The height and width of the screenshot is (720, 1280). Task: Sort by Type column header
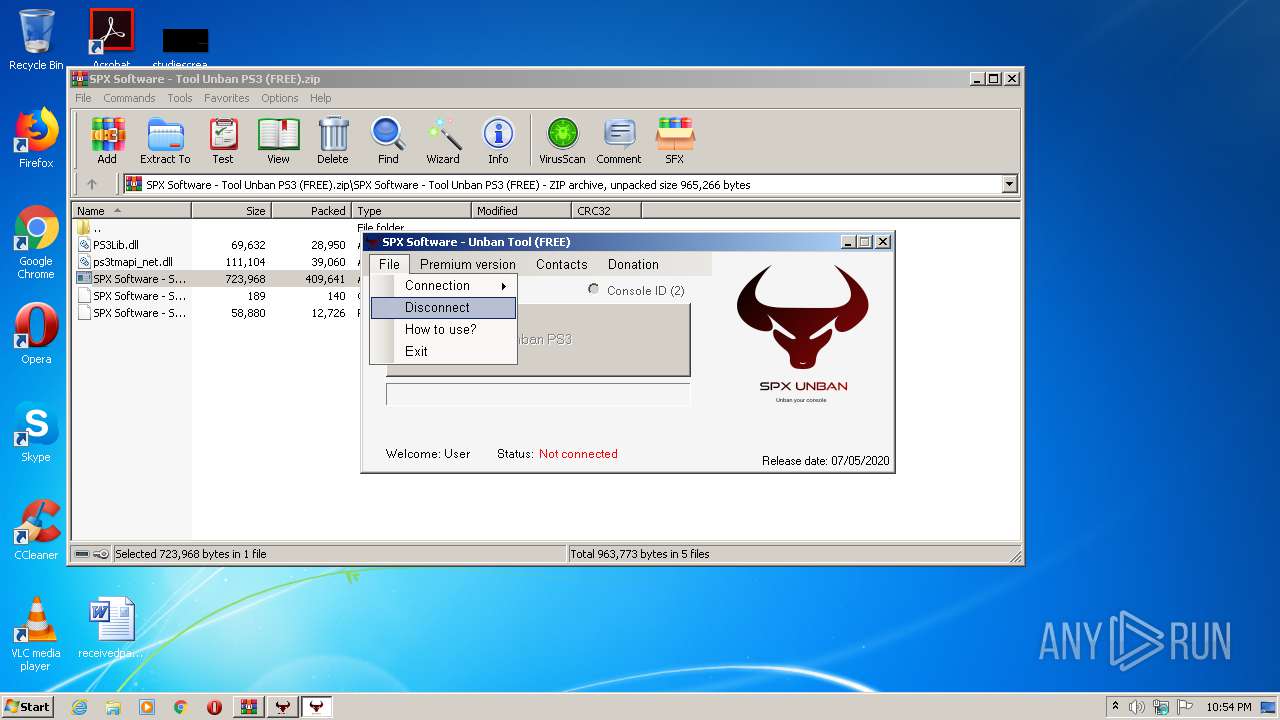pyautogui.click(x=411, y=210)
